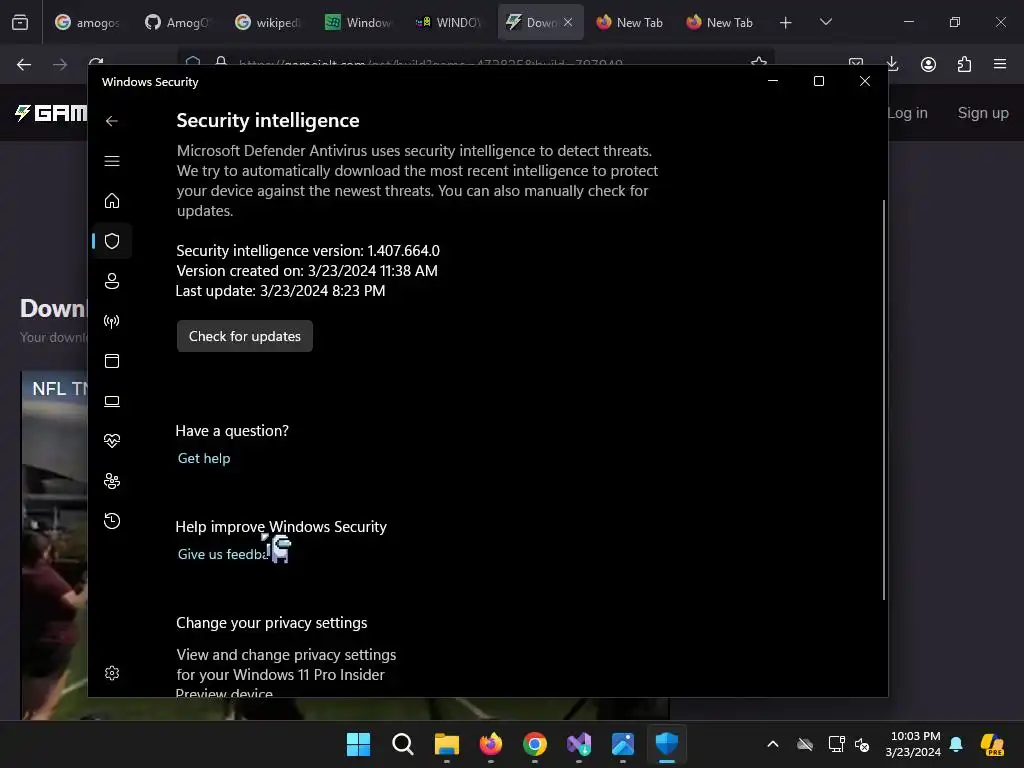Screen dimensions: 1024x768
Task: Click Change your privacy settings text
Action: point(272,622)
